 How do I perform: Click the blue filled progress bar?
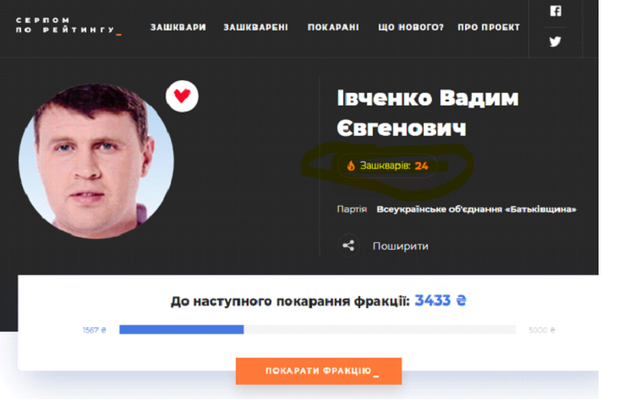point(182,329)
